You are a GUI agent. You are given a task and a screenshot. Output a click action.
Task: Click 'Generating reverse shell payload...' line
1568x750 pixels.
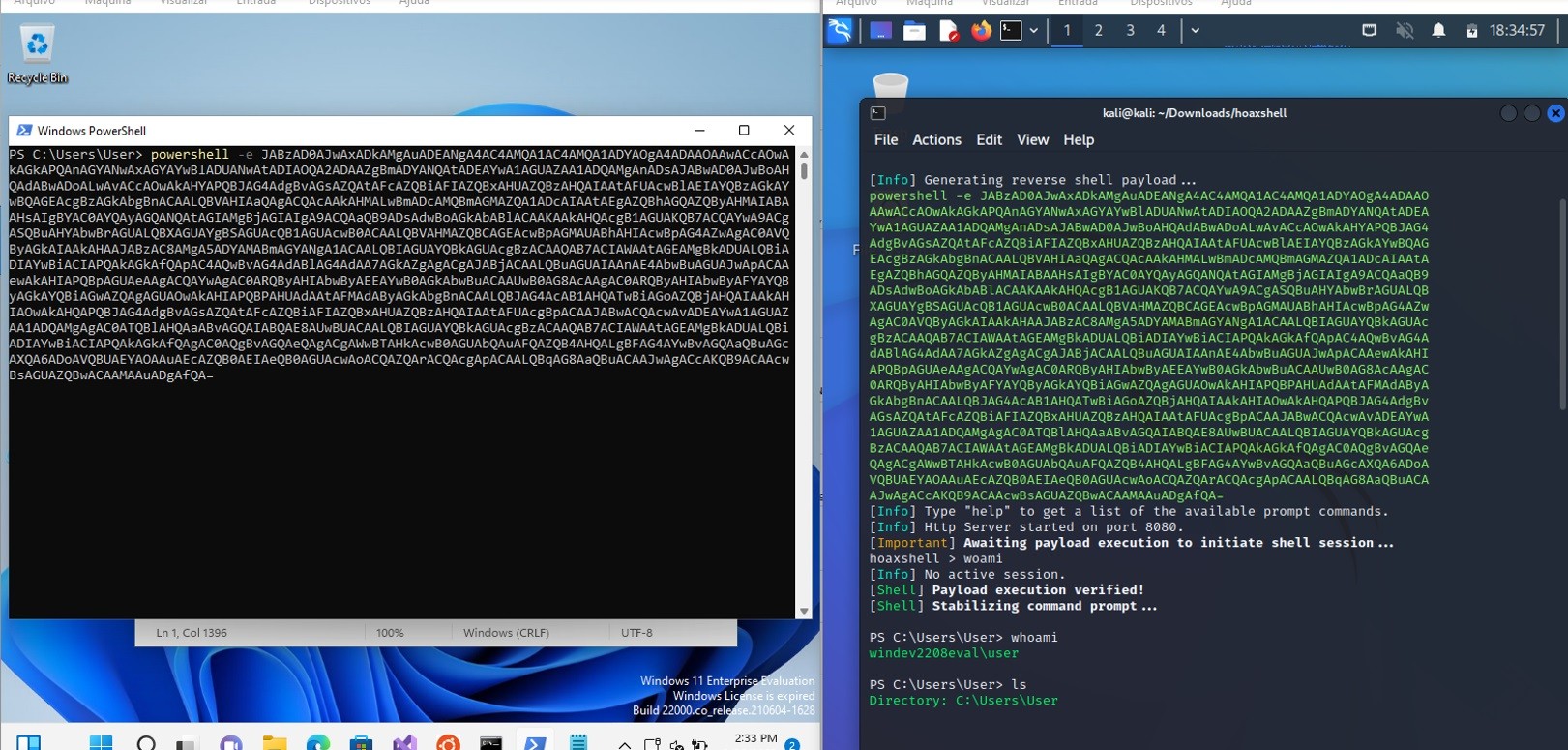click(x=1032, y=180)
